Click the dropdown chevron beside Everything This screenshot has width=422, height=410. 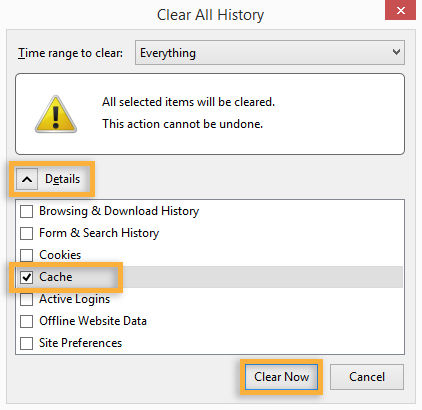pos(396,52)
